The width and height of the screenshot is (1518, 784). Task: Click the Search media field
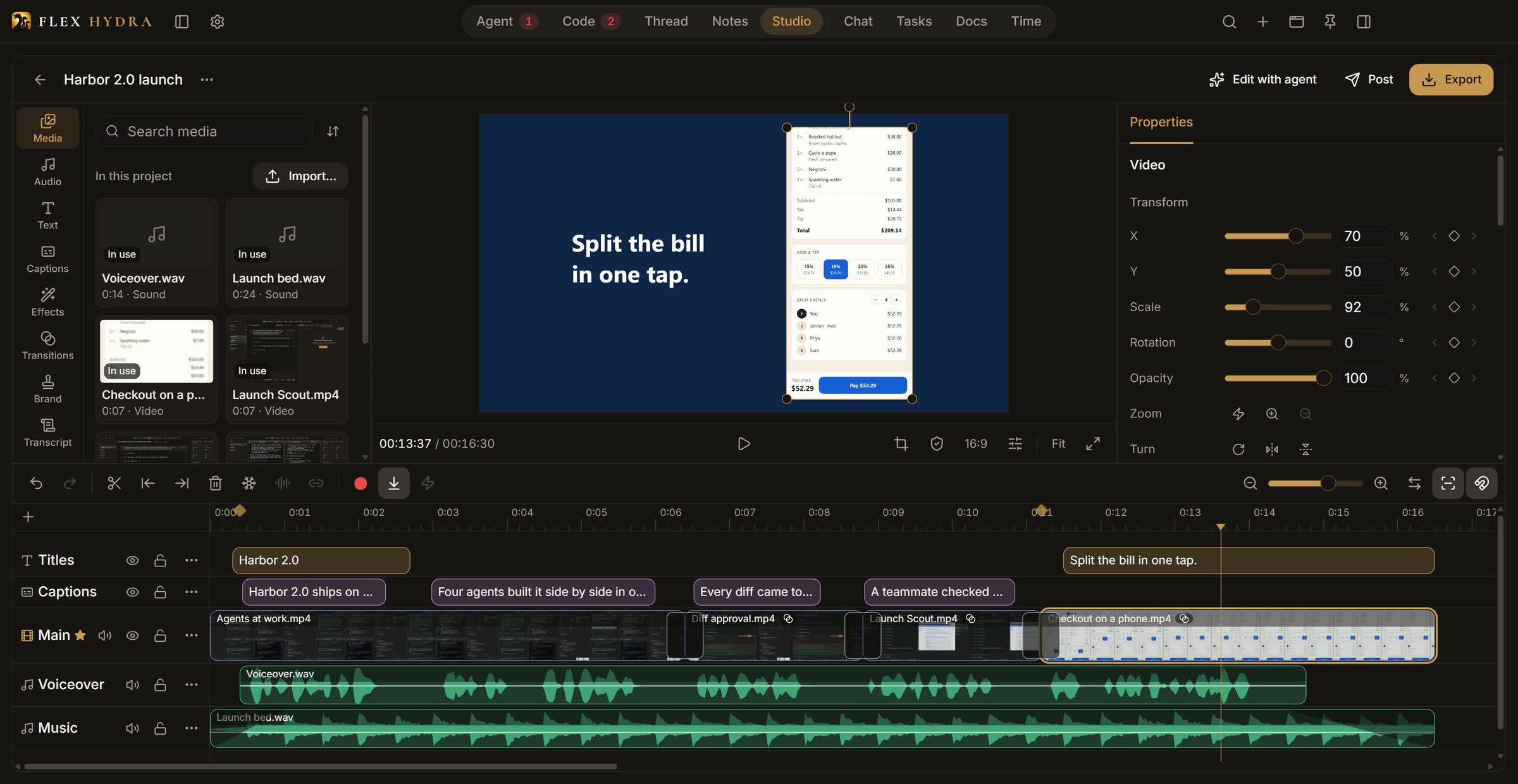tap(204, 132)
